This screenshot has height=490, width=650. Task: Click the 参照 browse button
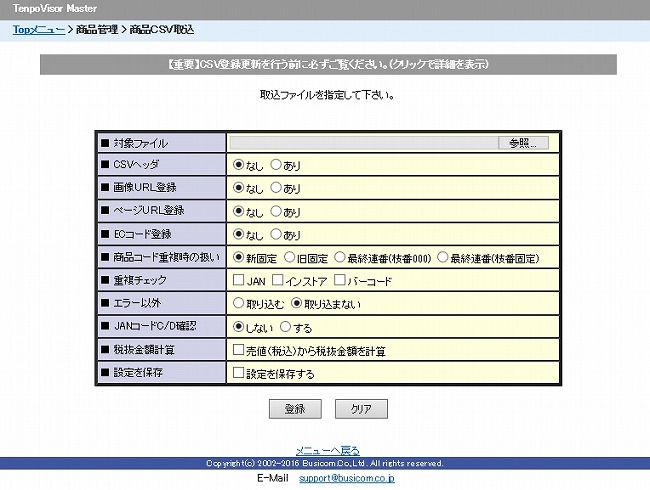point(523,143)
